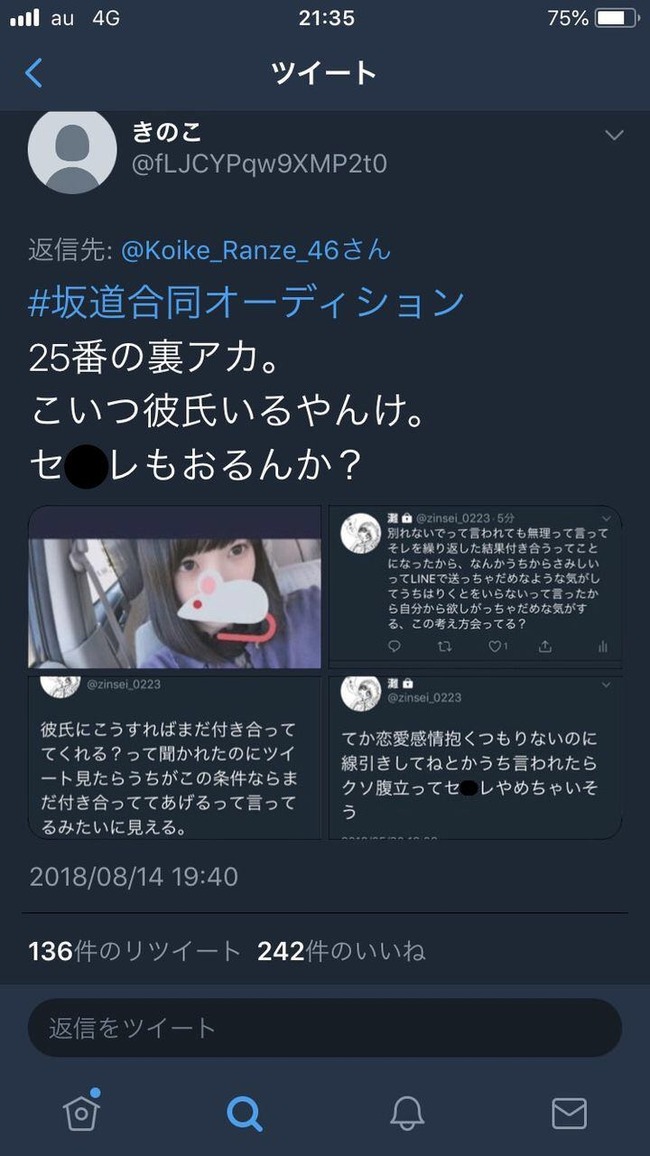Open the Search magnifier tab
The height and width of the screenshot is (1156, 650).
[x=244, y=1113]
